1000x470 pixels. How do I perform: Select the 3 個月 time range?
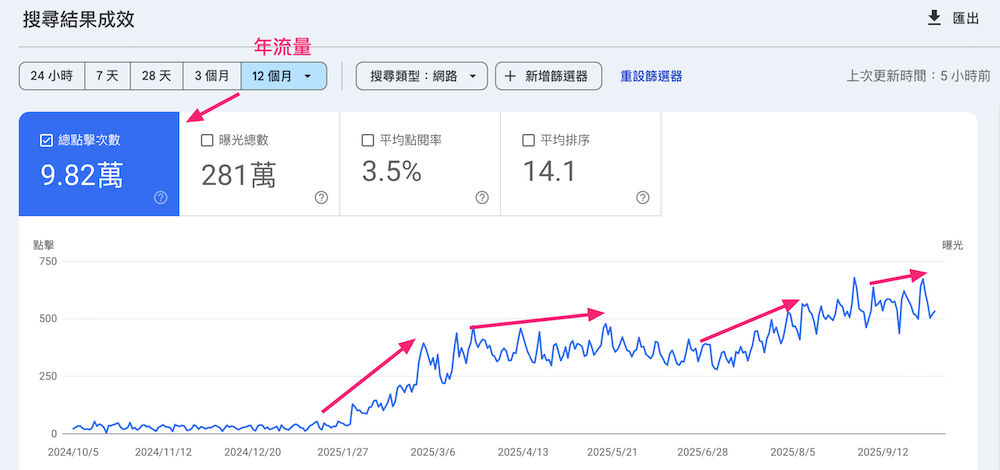click(x=211, y=76)
